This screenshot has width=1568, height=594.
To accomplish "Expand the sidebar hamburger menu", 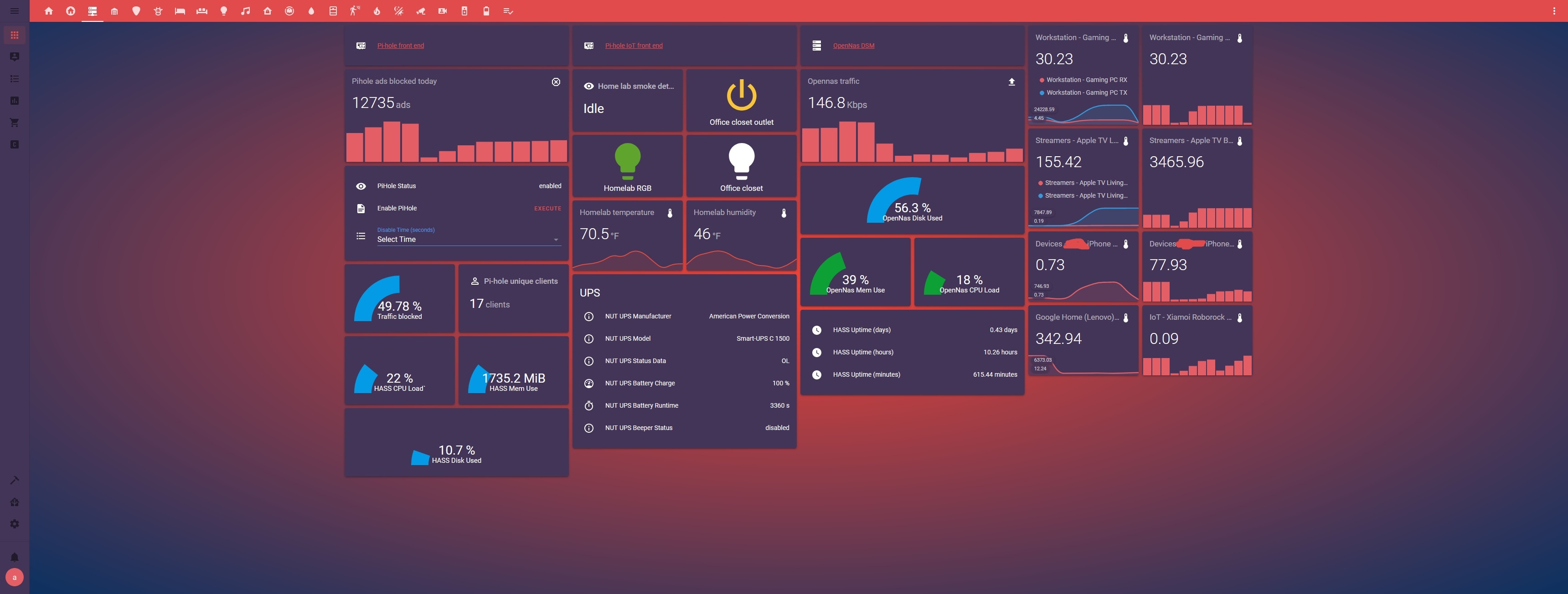I will click(15, 11).
